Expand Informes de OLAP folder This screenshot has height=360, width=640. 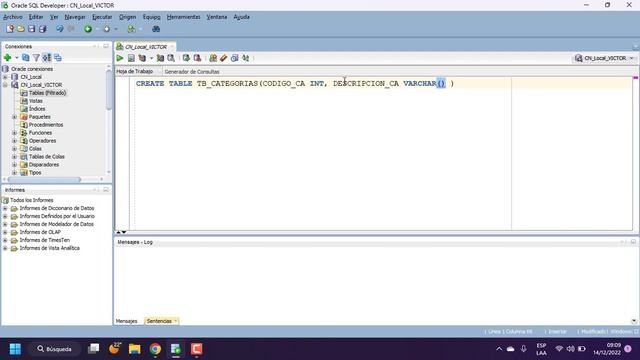pyautogui.click(x=5, y=232)
